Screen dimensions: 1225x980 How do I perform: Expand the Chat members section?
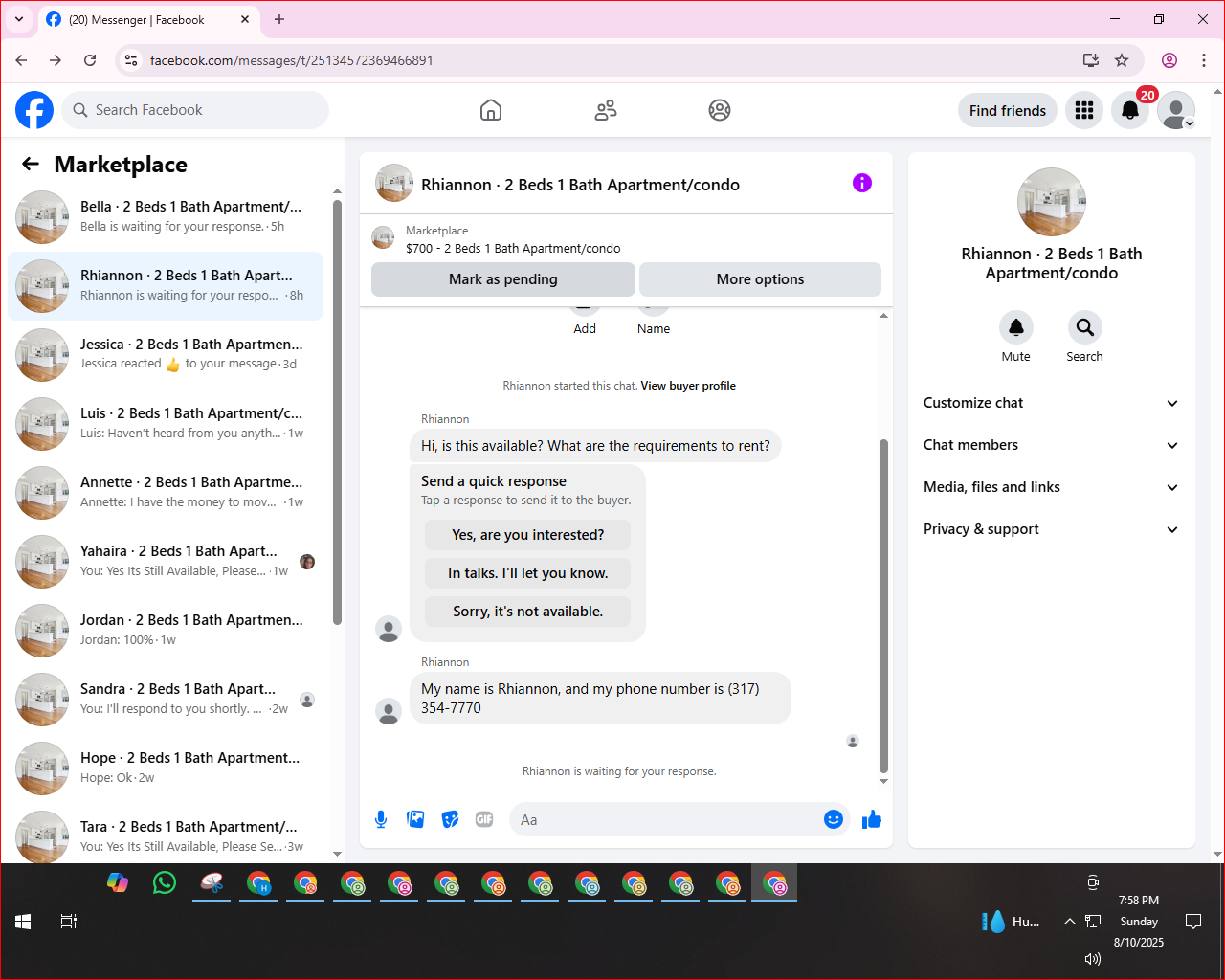(1051, 445)
